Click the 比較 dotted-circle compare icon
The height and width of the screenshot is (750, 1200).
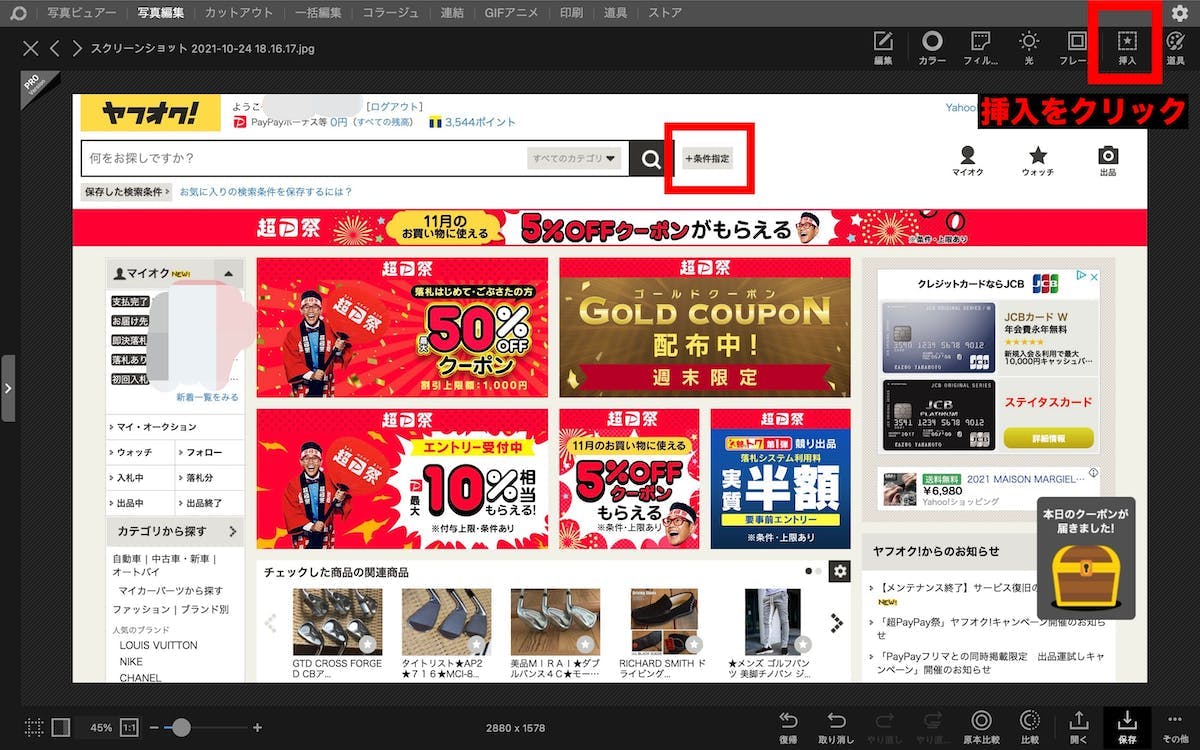1029,720
